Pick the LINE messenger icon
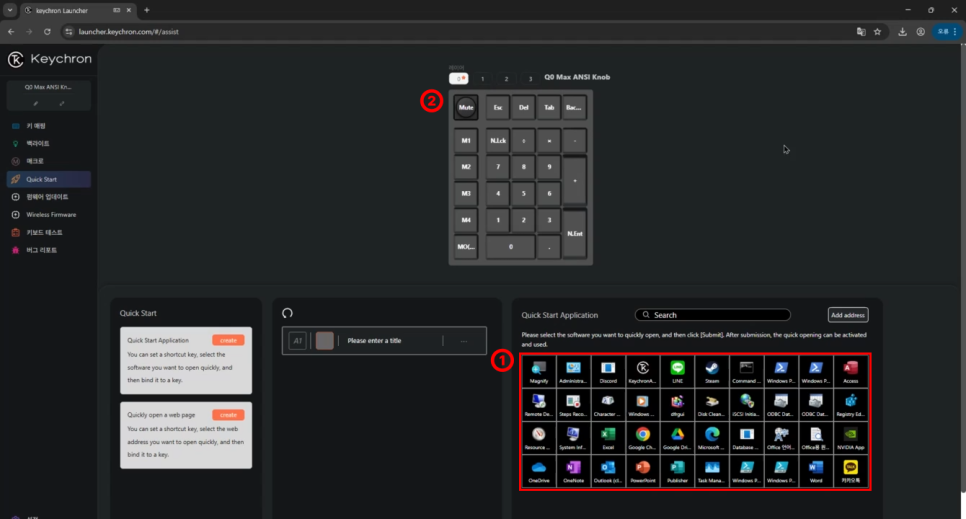This screenshot has width=966, height=519. (x=677, y=372)
